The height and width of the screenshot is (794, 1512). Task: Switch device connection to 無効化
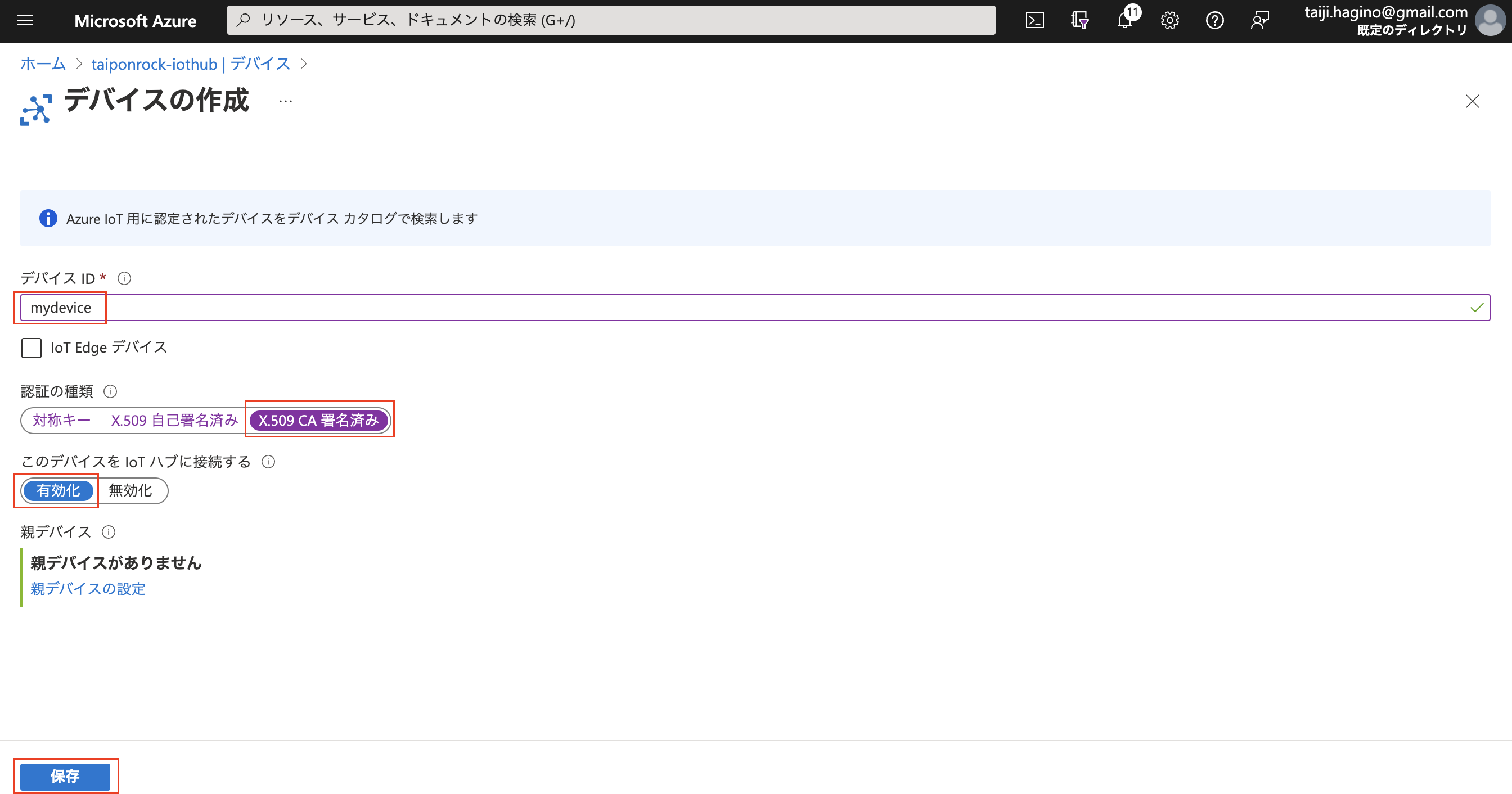click(x=132, y=490)
